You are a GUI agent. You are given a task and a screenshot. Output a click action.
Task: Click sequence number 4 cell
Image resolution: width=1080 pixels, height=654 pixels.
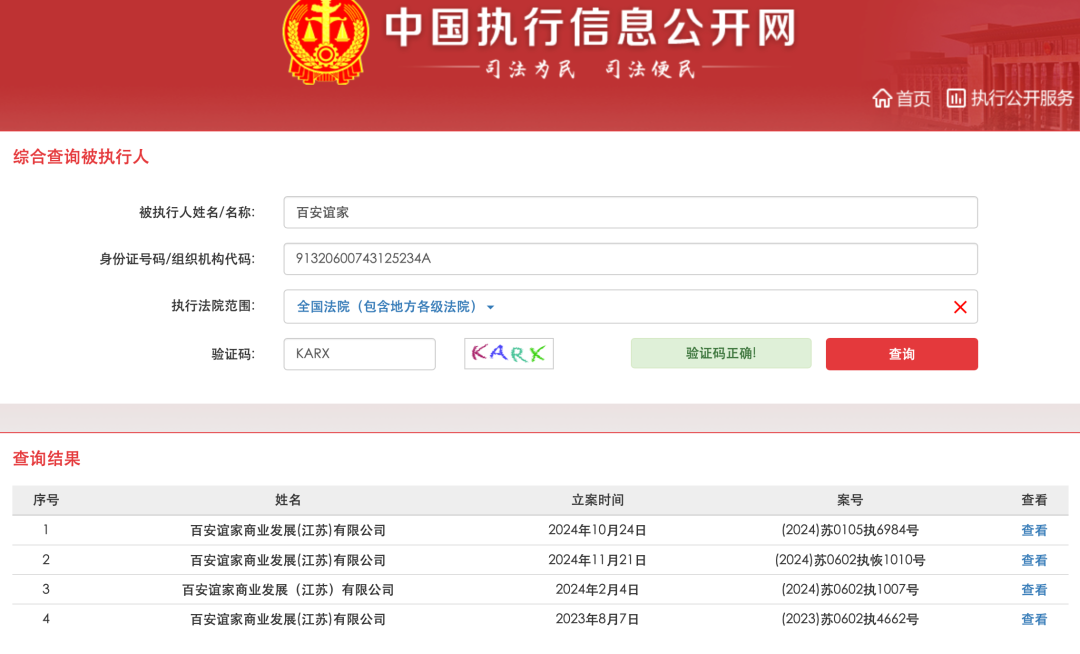point(46,619)
